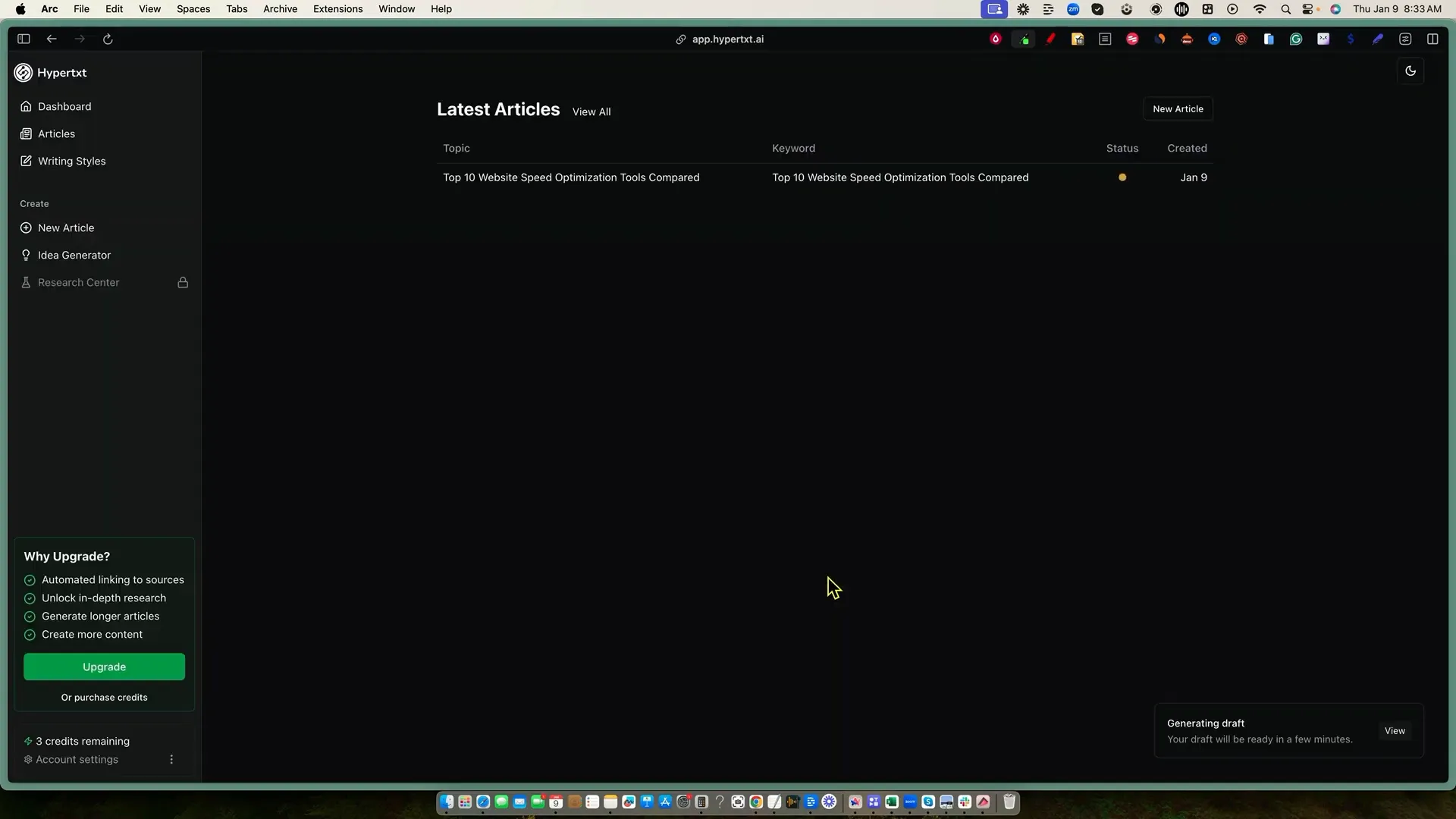Open Writing Styles page
Screen dimensions: 1456x819
click(x=71, y=161)
